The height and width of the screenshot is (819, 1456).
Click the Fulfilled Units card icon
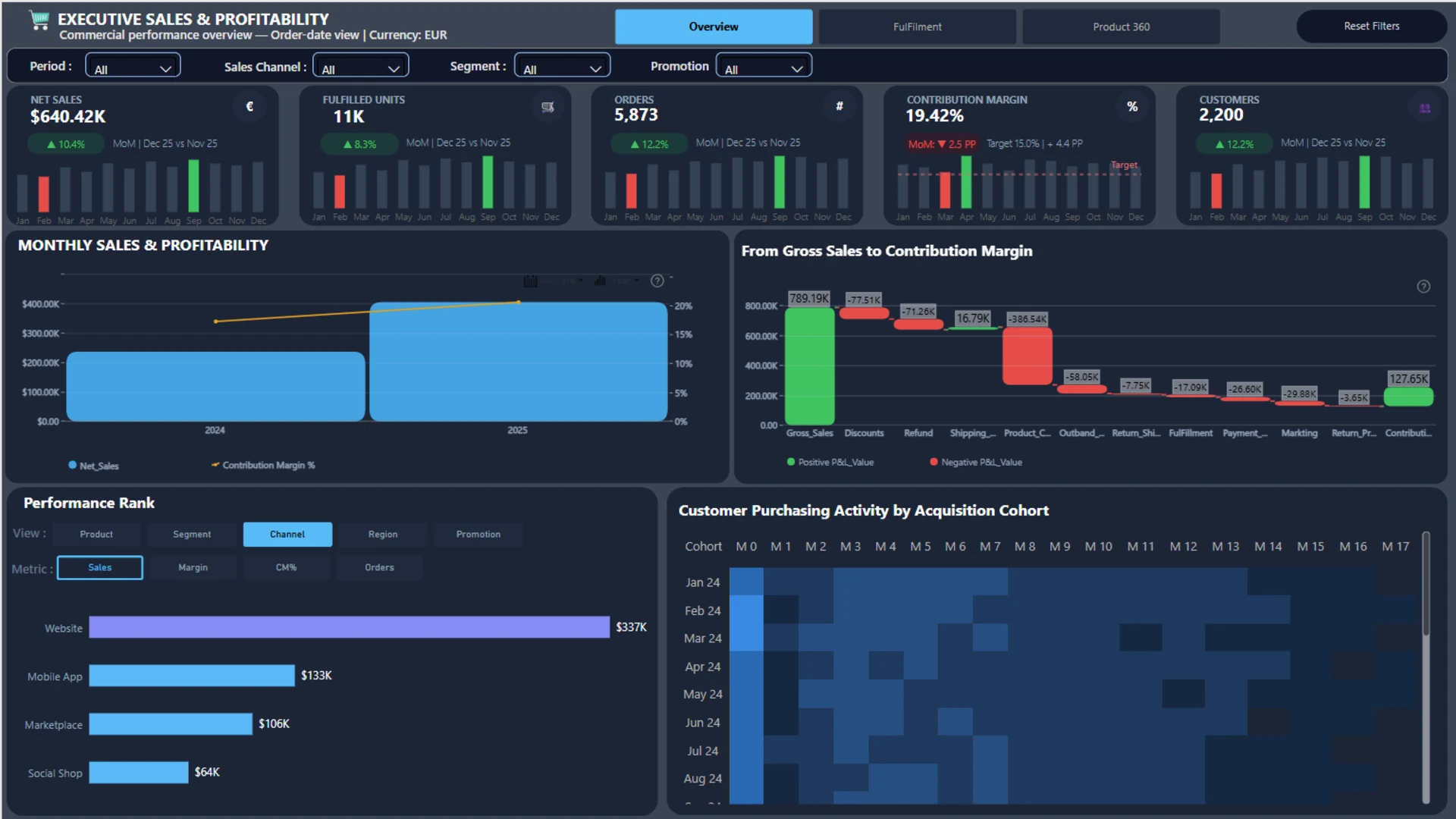click(x=548, y=107)
